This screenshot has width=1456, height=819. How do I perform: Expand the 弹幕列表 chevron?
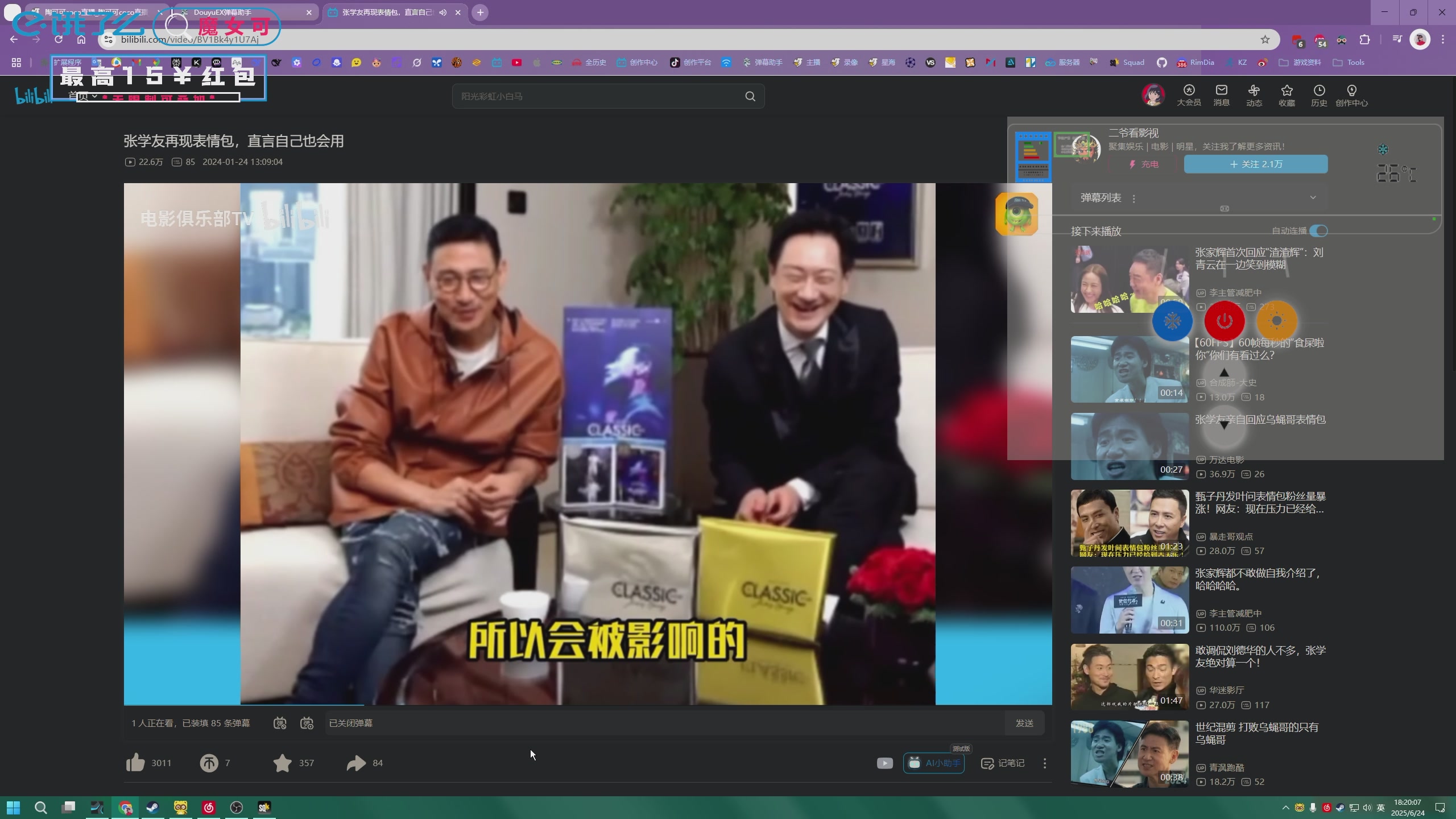click(1313, 197)
